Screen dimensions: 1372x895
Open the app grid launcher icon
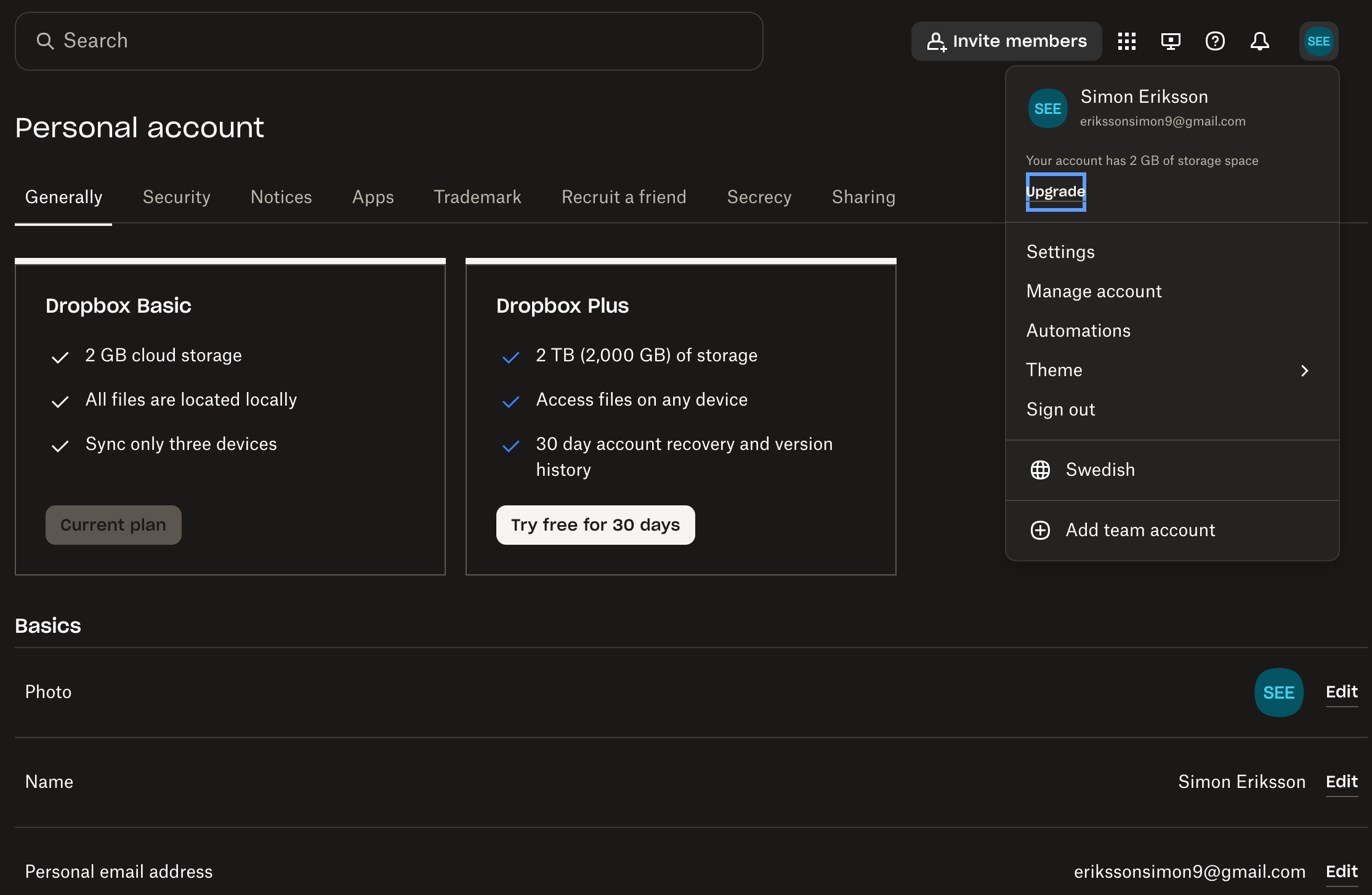click(1126, 41)
